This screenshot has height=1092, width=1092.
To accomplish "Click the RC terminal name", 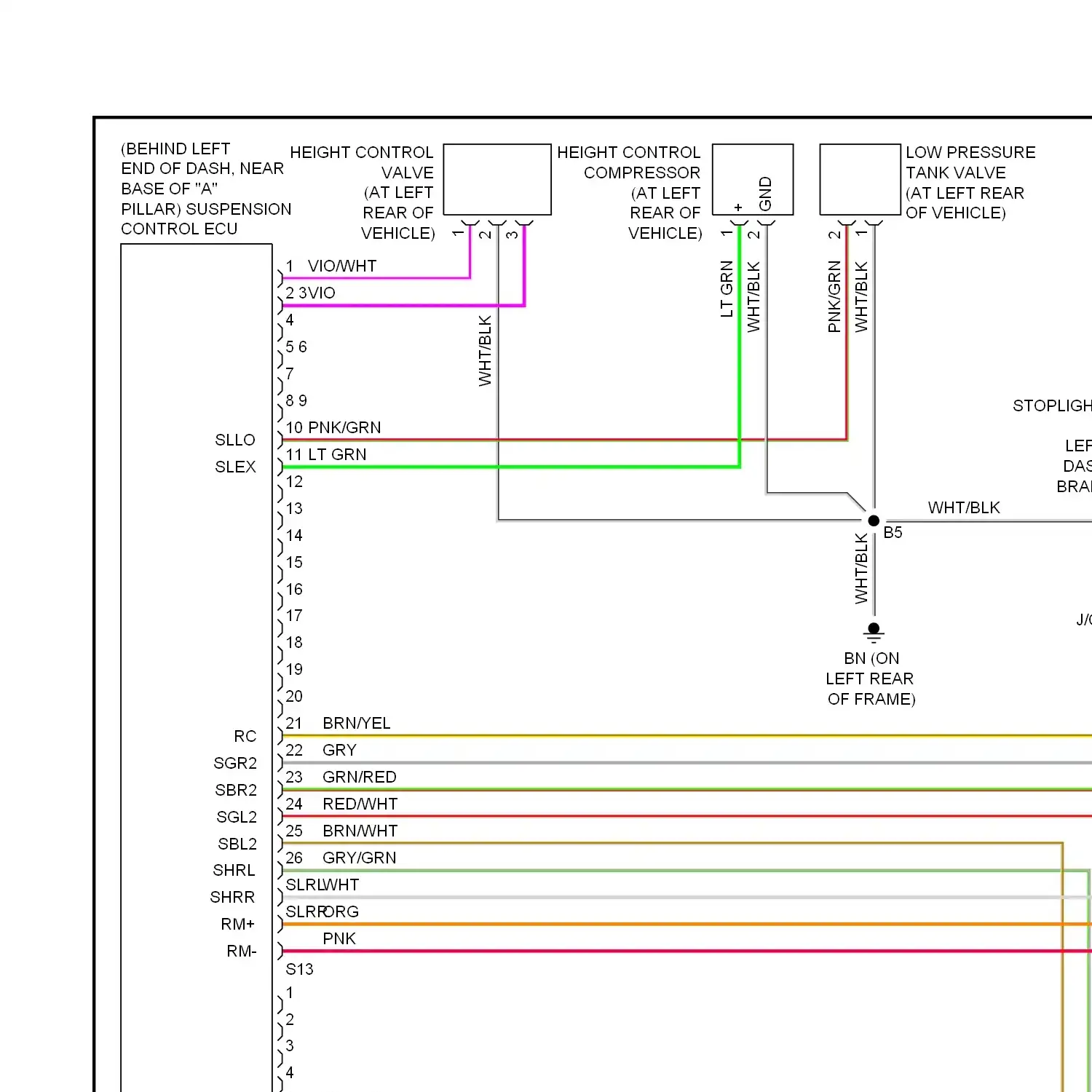I will click(x=245, y=736).
